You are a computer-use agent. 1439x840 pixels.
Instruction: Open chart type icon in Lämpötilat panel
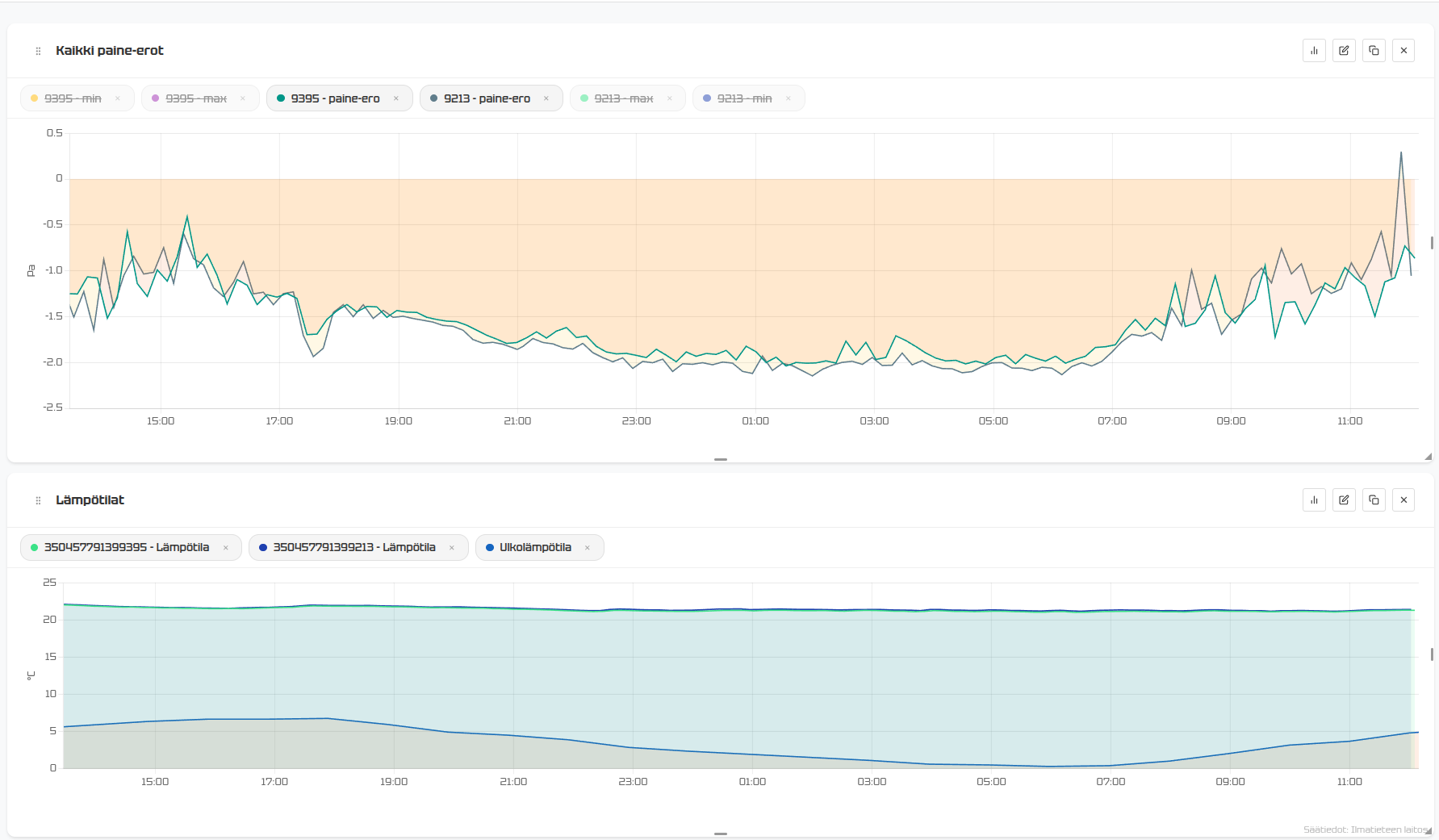1314,499
